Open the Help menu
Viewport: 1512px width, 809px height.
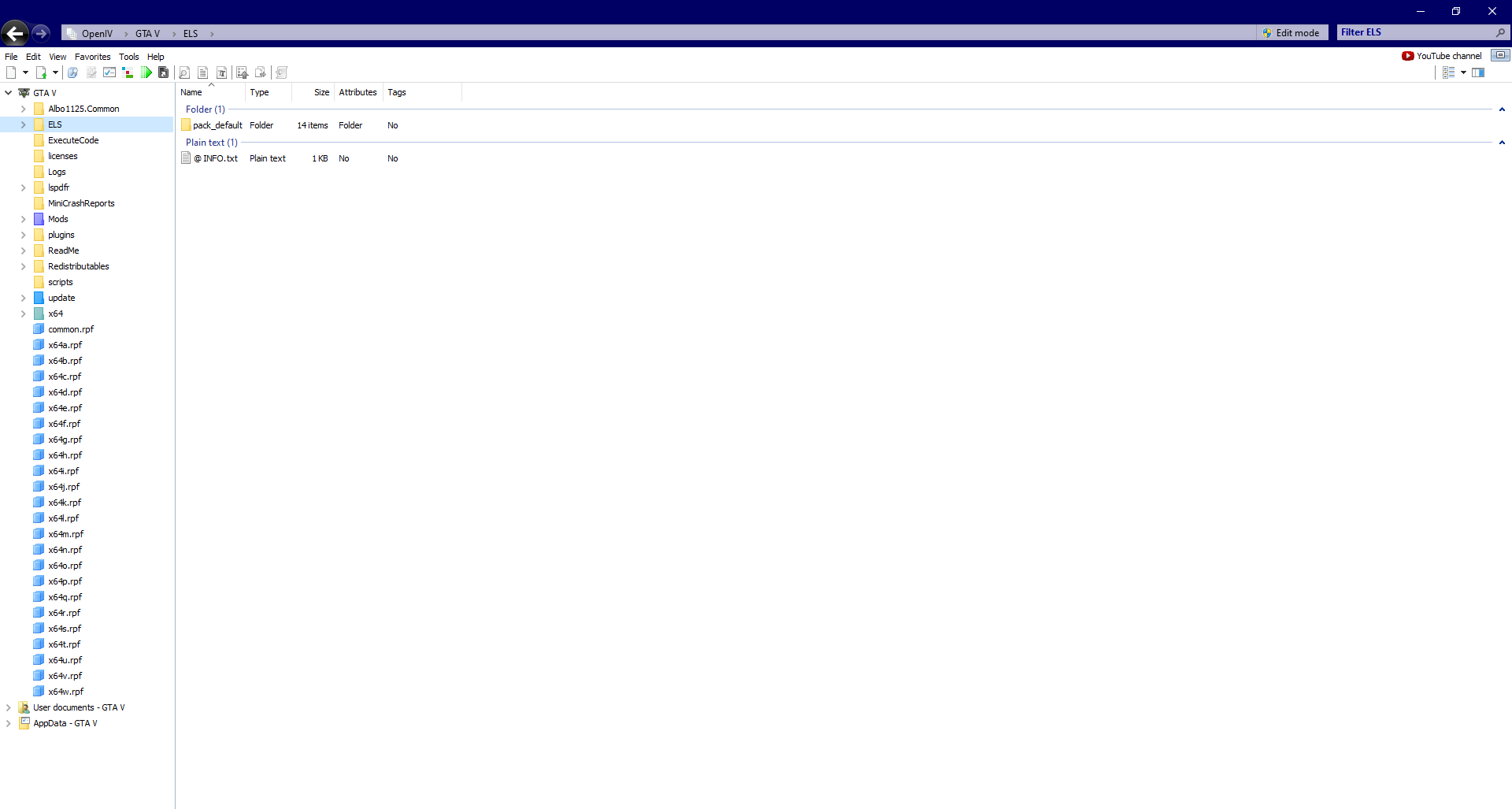[155, 57]
